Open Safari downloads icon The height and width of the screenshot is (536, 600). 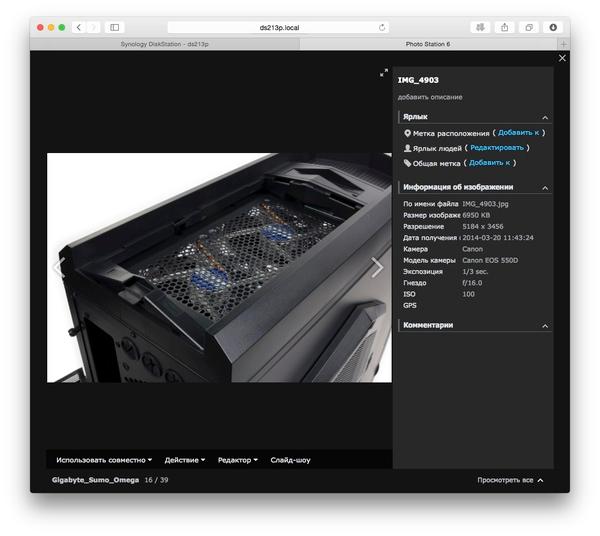(x=553, y=27)
